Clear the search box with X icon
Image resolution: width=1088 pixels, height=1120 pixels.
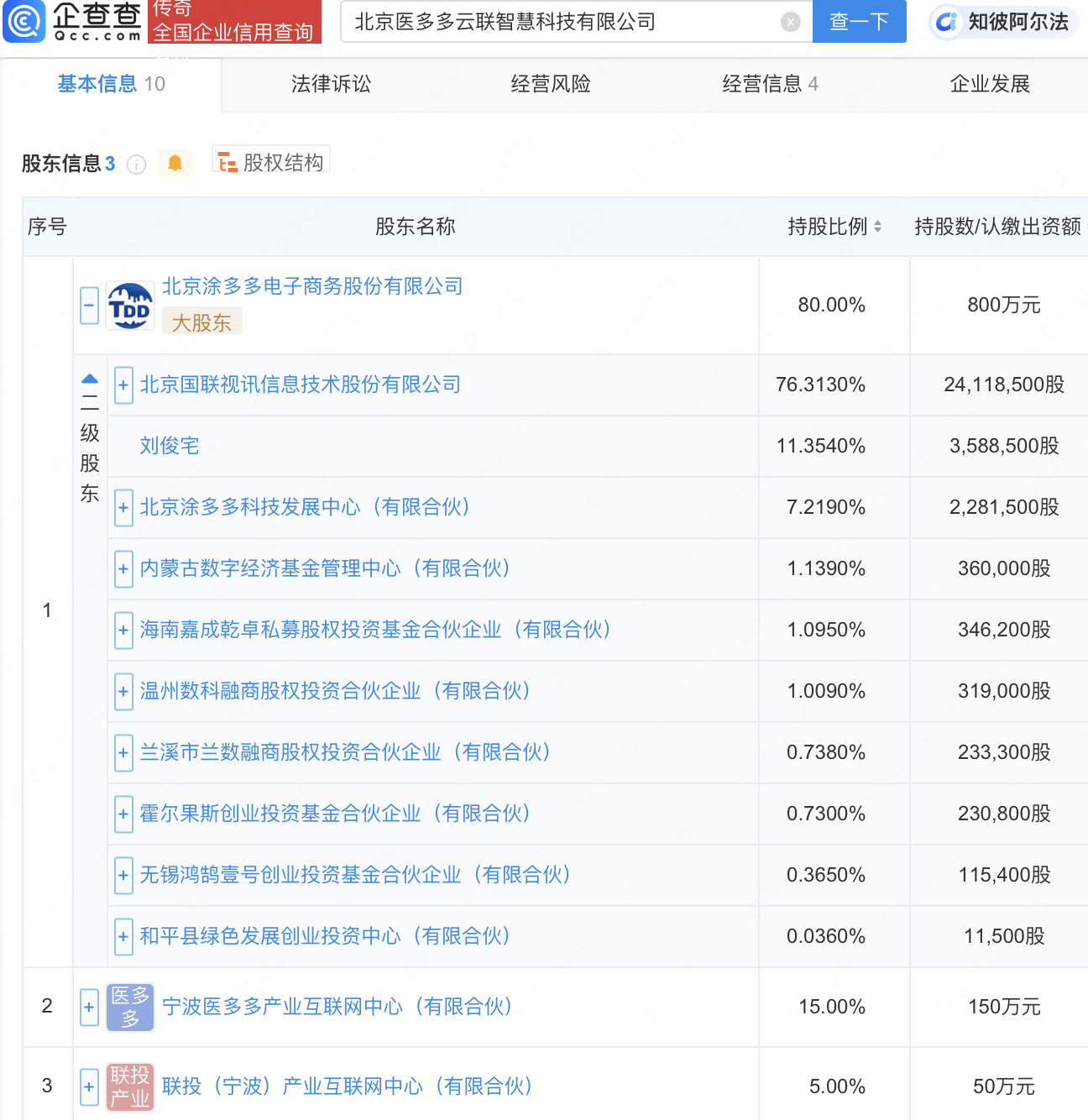point(790,22)
